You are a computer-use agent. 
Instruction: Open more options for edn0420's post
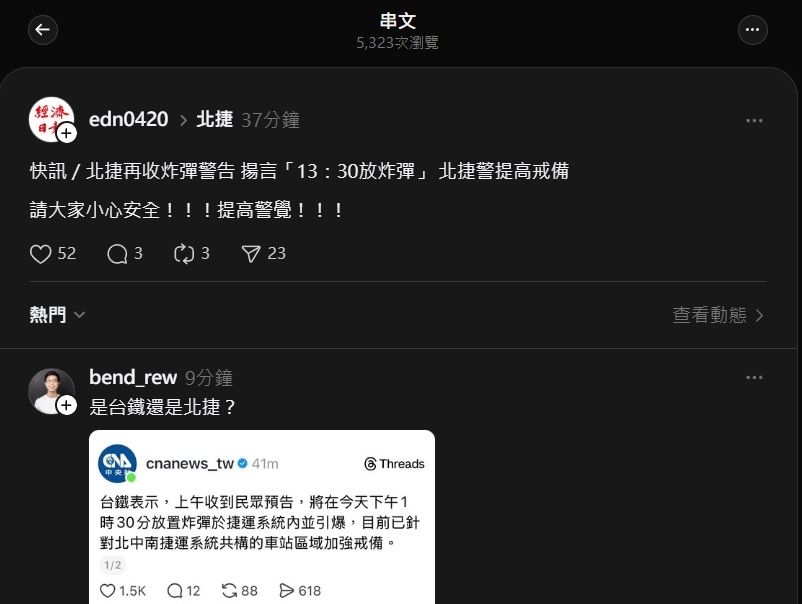[754, 121]
